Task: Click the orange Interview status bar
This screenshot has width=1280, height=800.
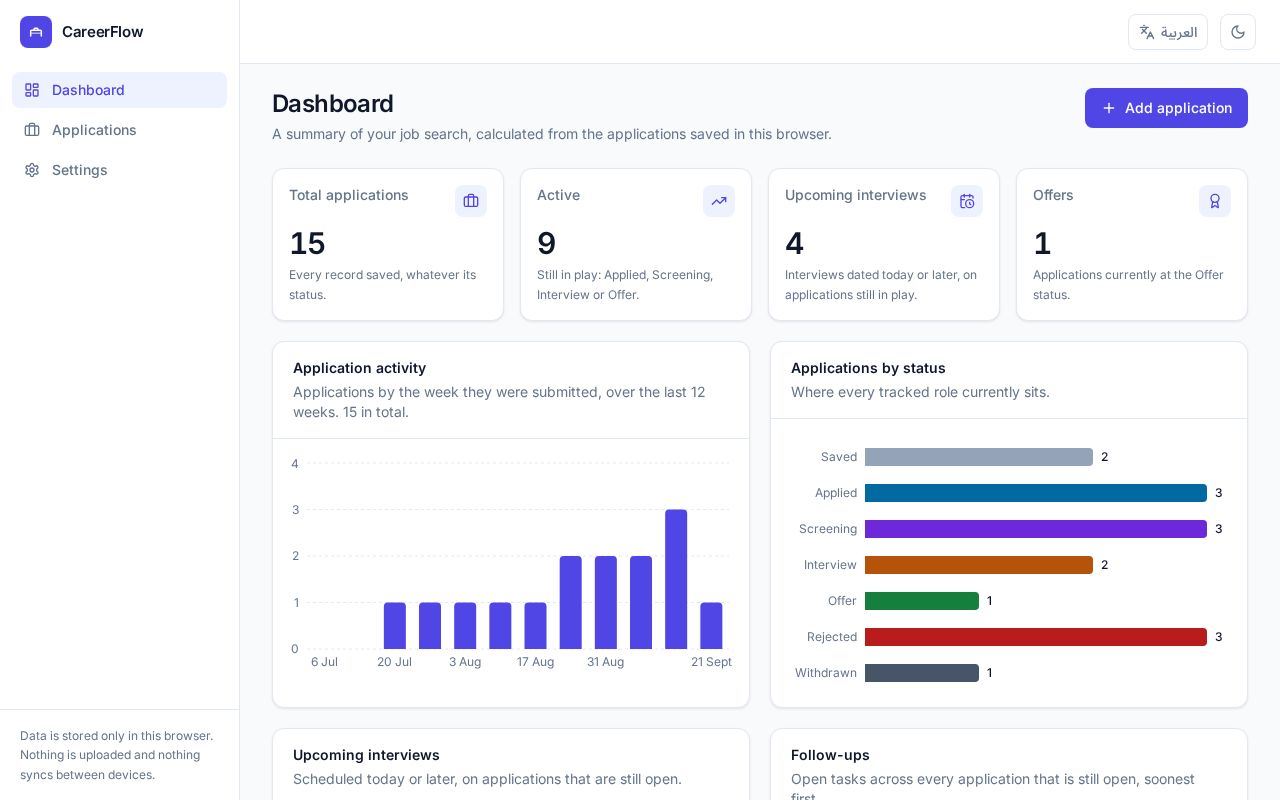Action: [x=979, y=565]
